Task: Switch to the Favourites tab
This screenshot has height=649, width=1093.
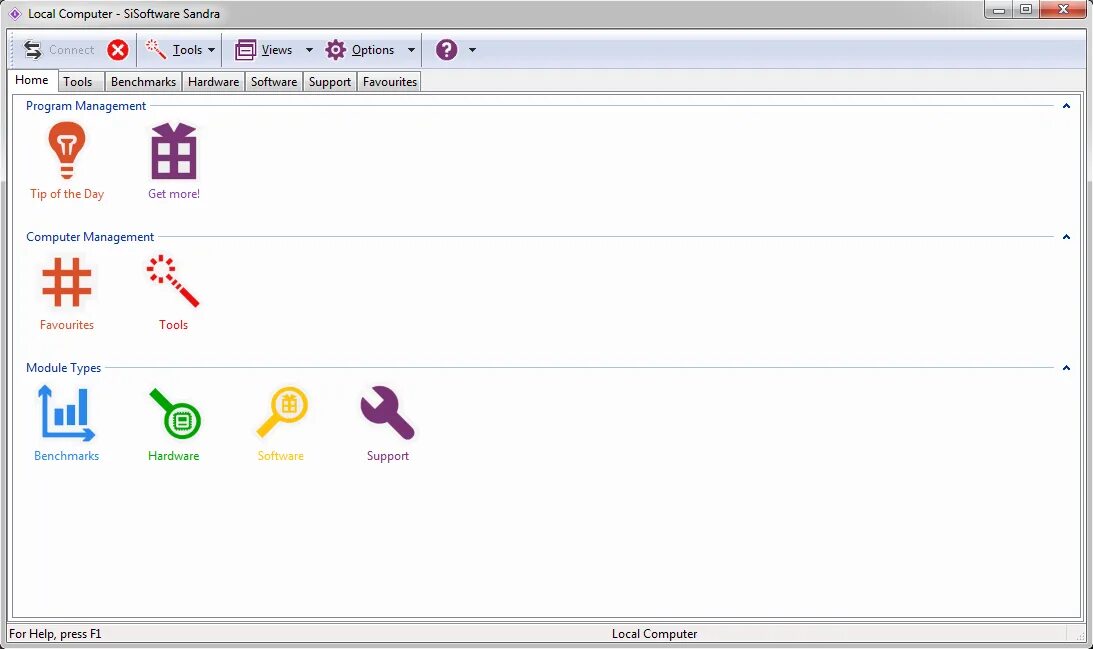Action: [390, 82]
